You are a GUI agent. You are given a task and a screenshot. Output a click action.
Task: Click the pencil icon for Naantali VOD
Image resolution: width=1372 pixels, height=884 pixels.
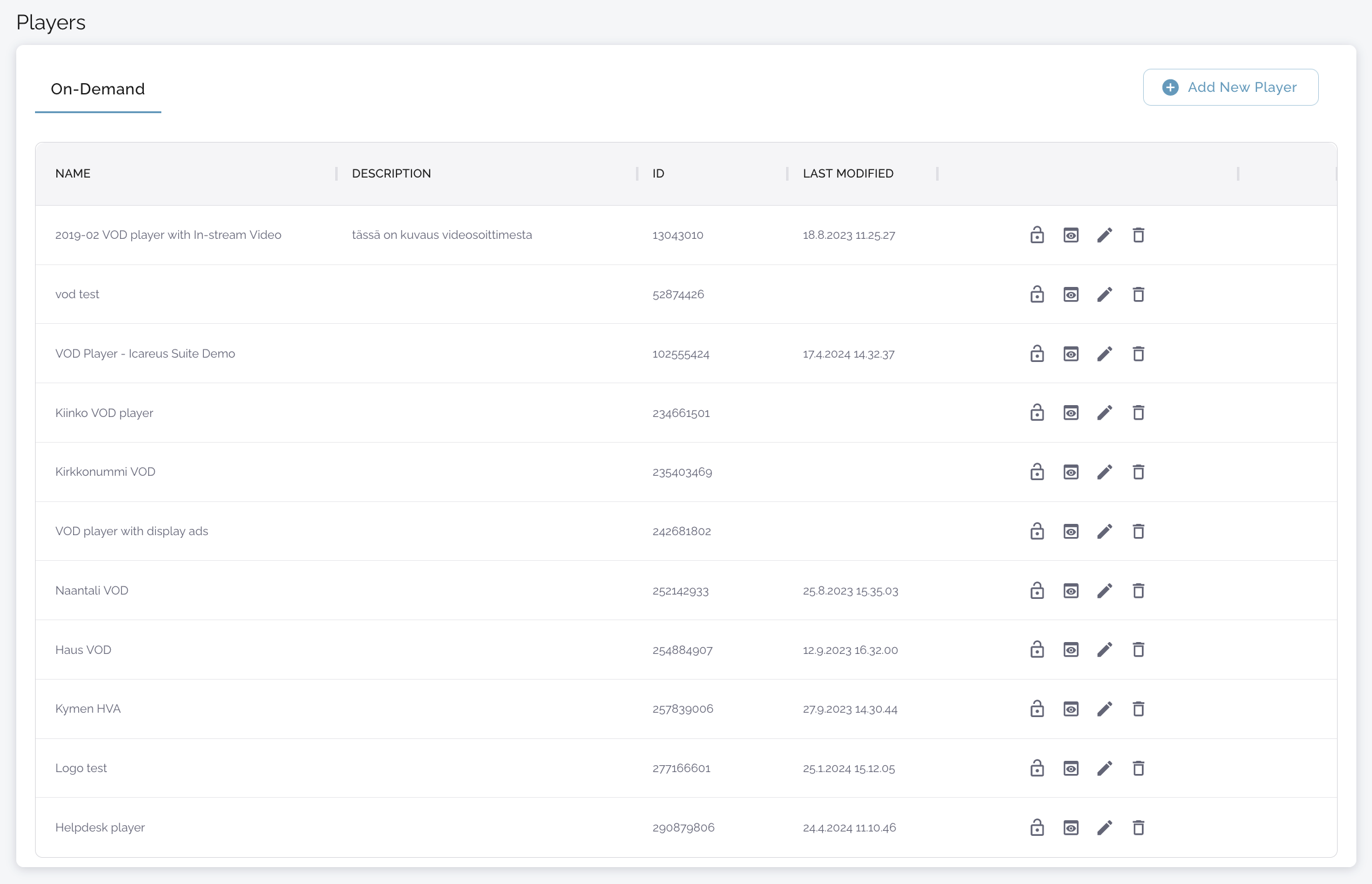coord(1104,591)
